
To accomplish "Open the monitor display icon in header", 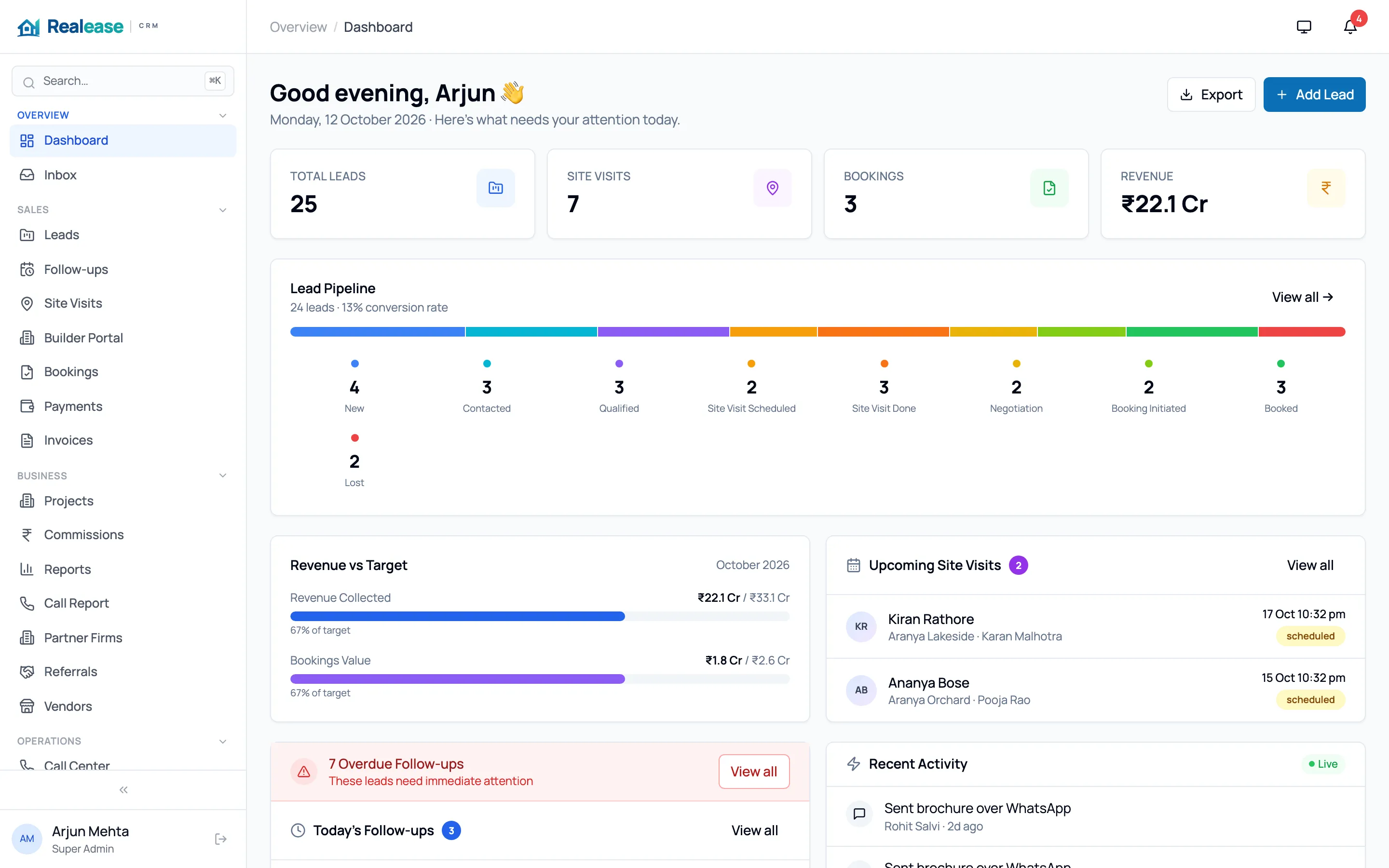I will (1304, 27).
